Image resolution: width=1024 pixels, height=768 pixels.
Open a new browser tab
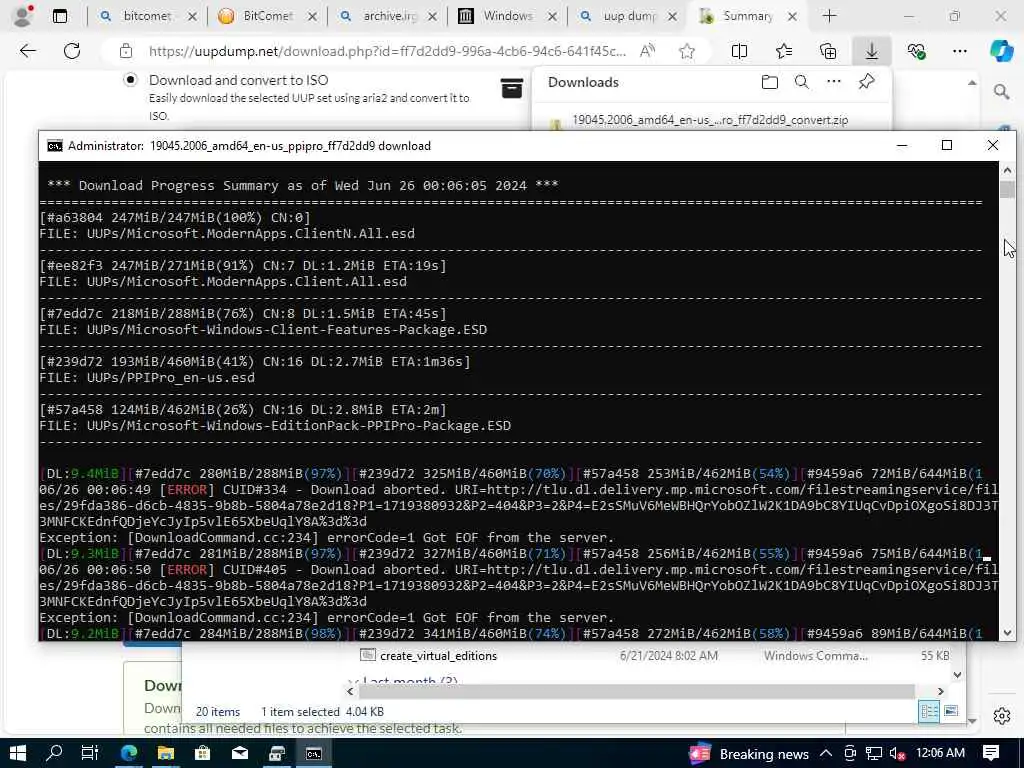click(x=829, y=16)
